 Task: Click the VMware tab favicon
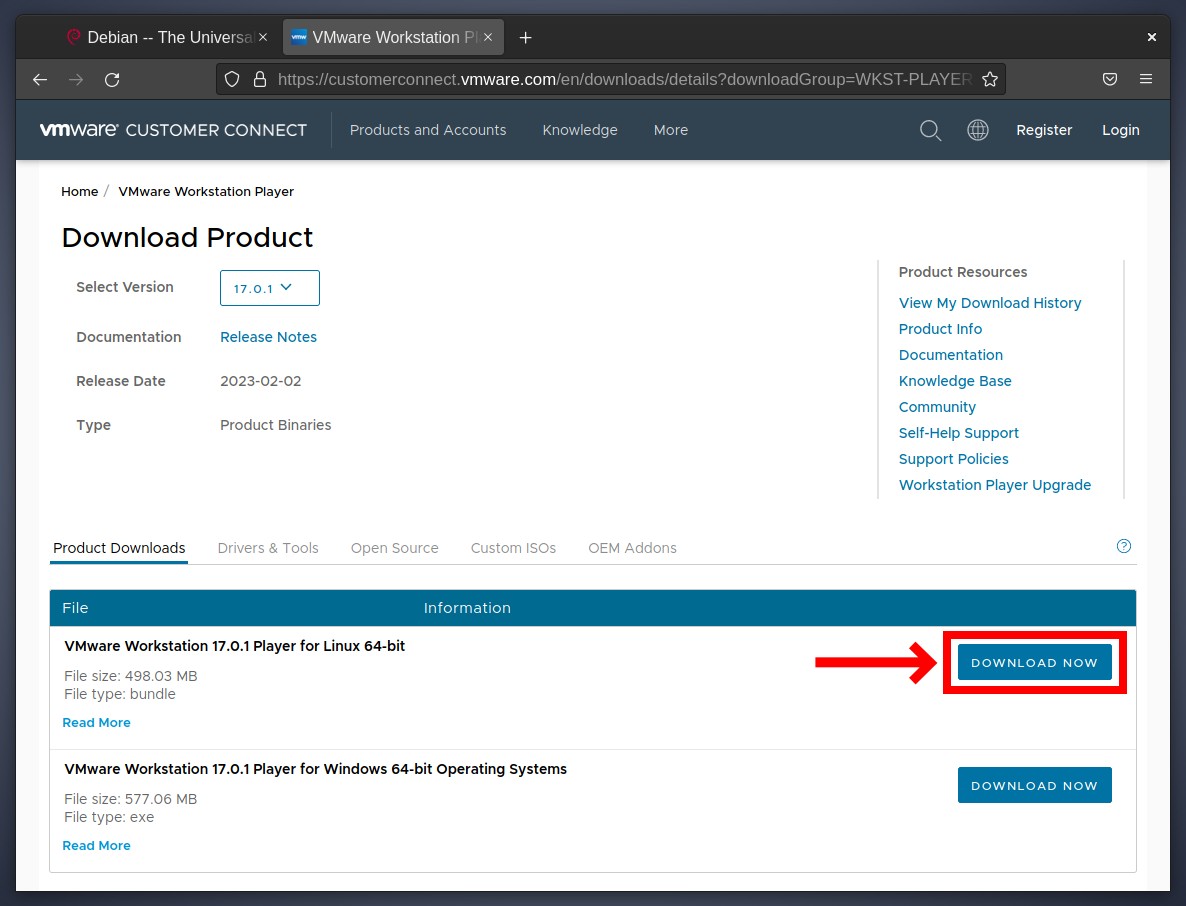pyautogui.click(x=300, y=37)
